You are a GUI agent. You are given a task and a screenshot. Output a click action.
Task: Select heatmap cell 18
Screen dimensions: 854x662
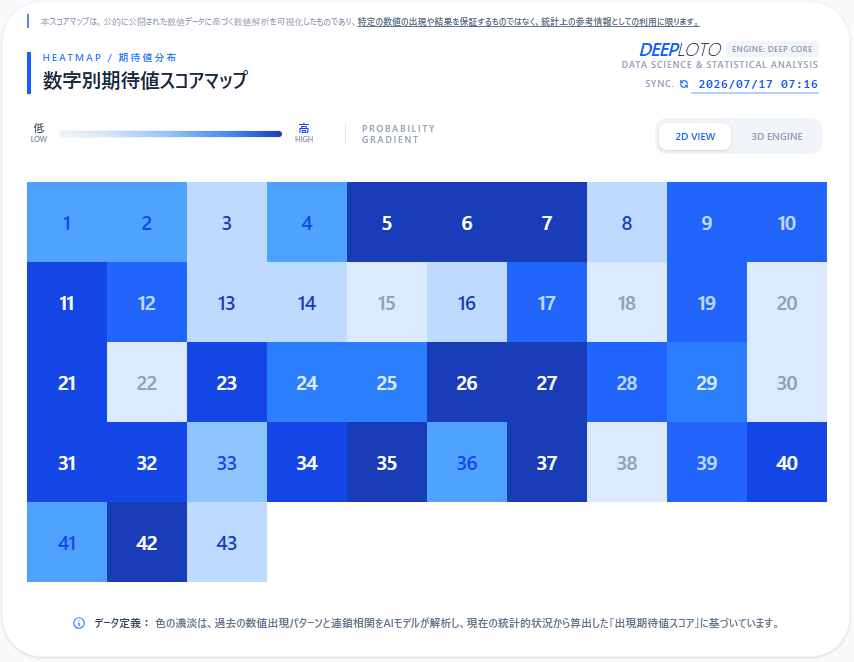pyautogui.click(x=627, y=302)
